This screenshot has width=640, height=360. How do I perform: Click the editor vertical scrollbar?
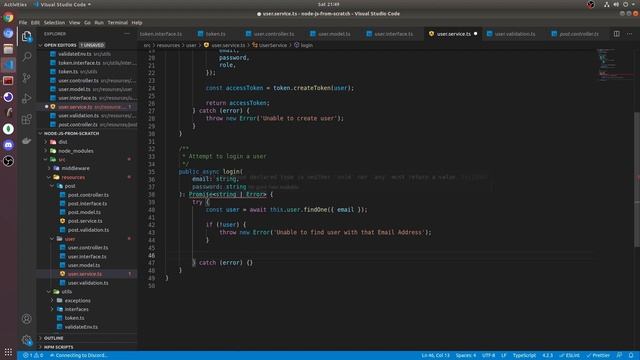pyautogui.click(x=637, y=180)
